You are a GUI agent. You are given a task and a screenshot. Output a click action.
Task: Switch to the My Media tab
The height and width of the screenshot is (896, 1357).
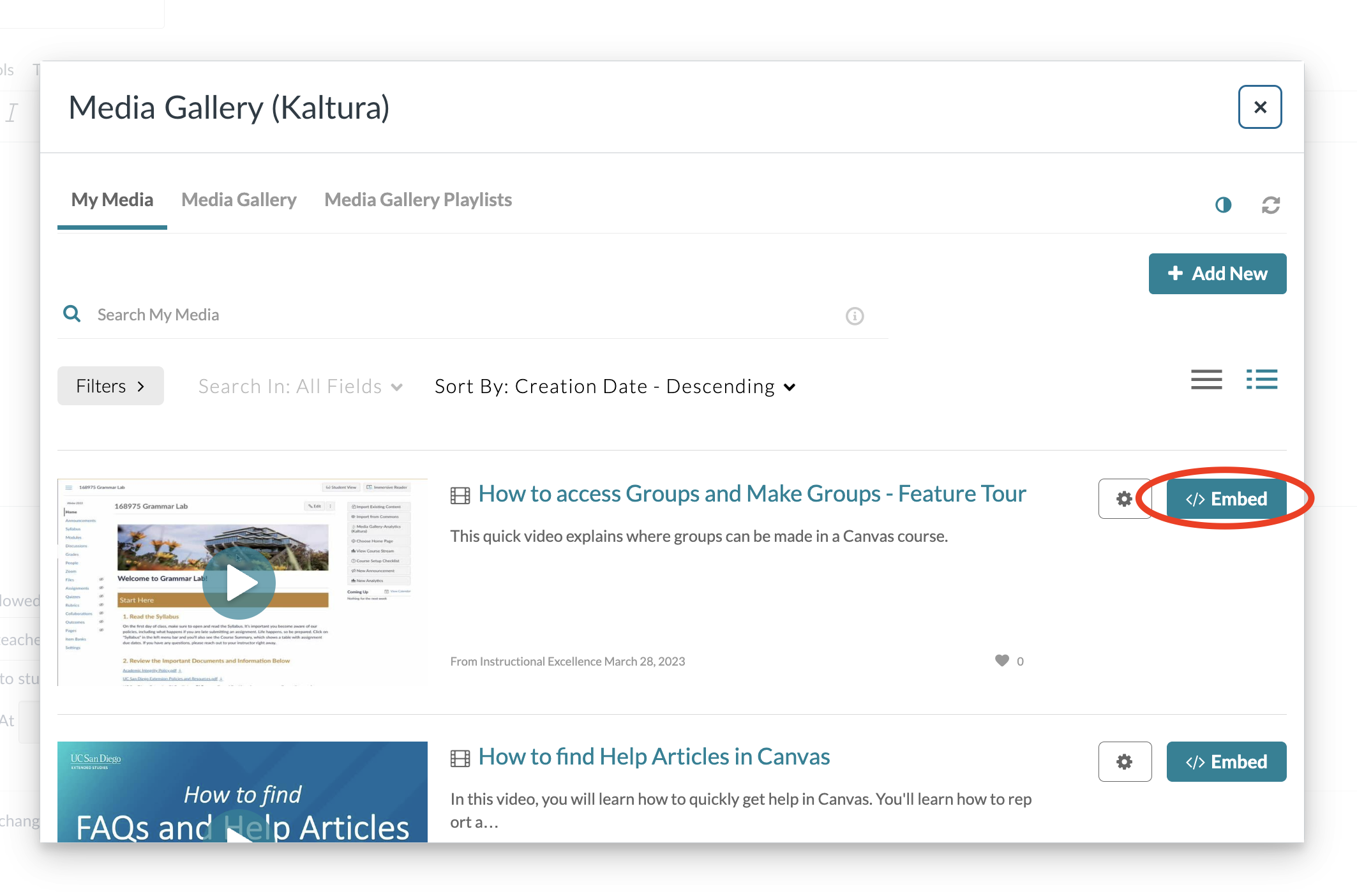(x=112, y=200)
